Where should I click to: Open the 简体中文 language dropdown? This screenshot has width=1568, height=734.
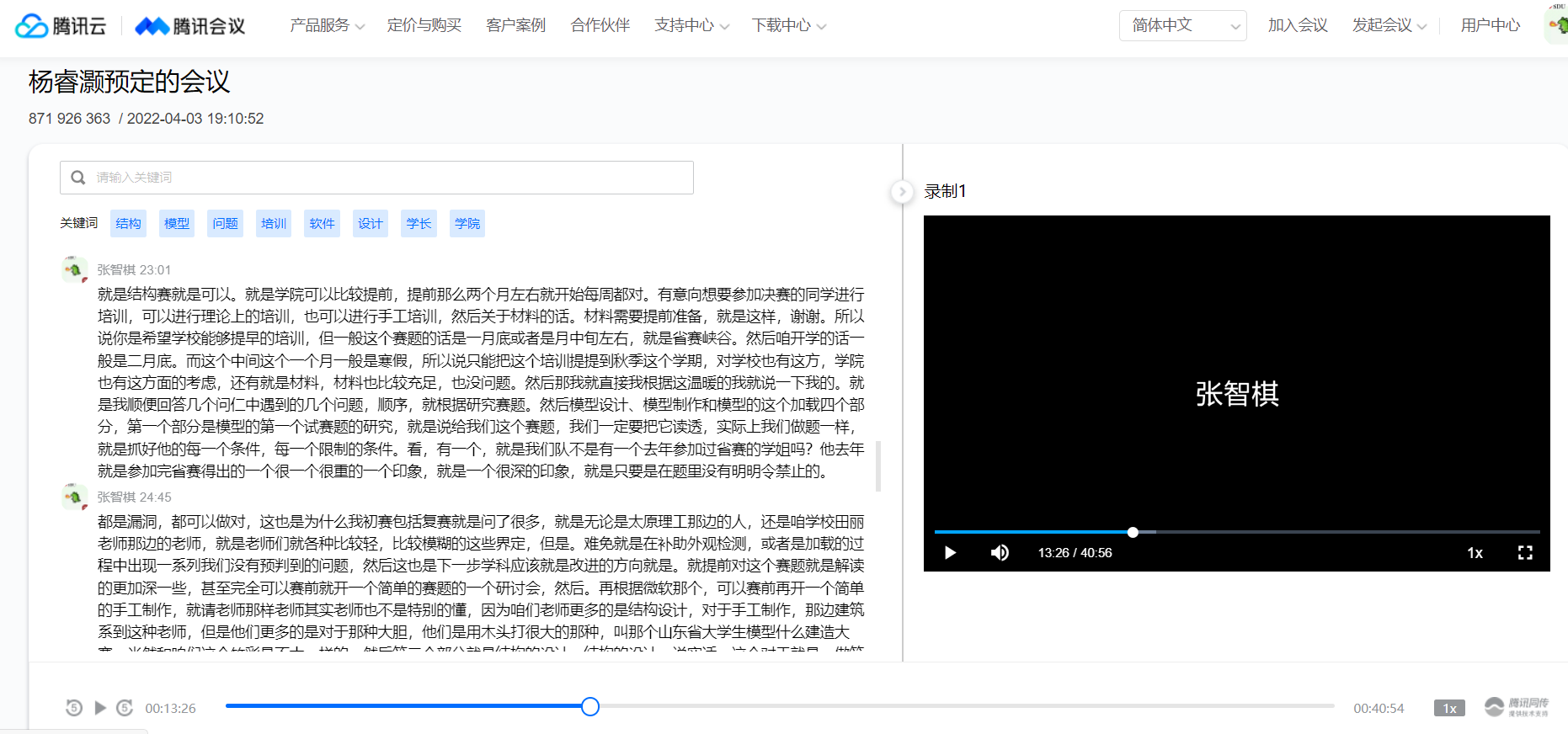(1182, 26)
